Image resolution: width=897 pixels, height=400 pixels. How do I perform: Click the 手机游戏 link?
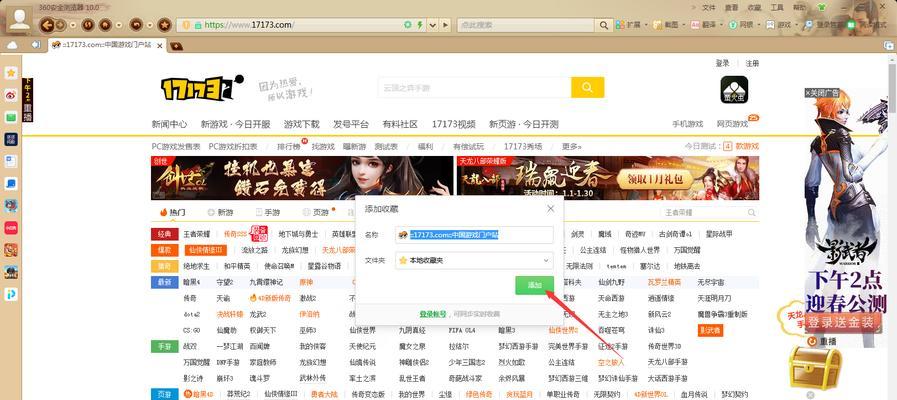(x=687, y=124)
